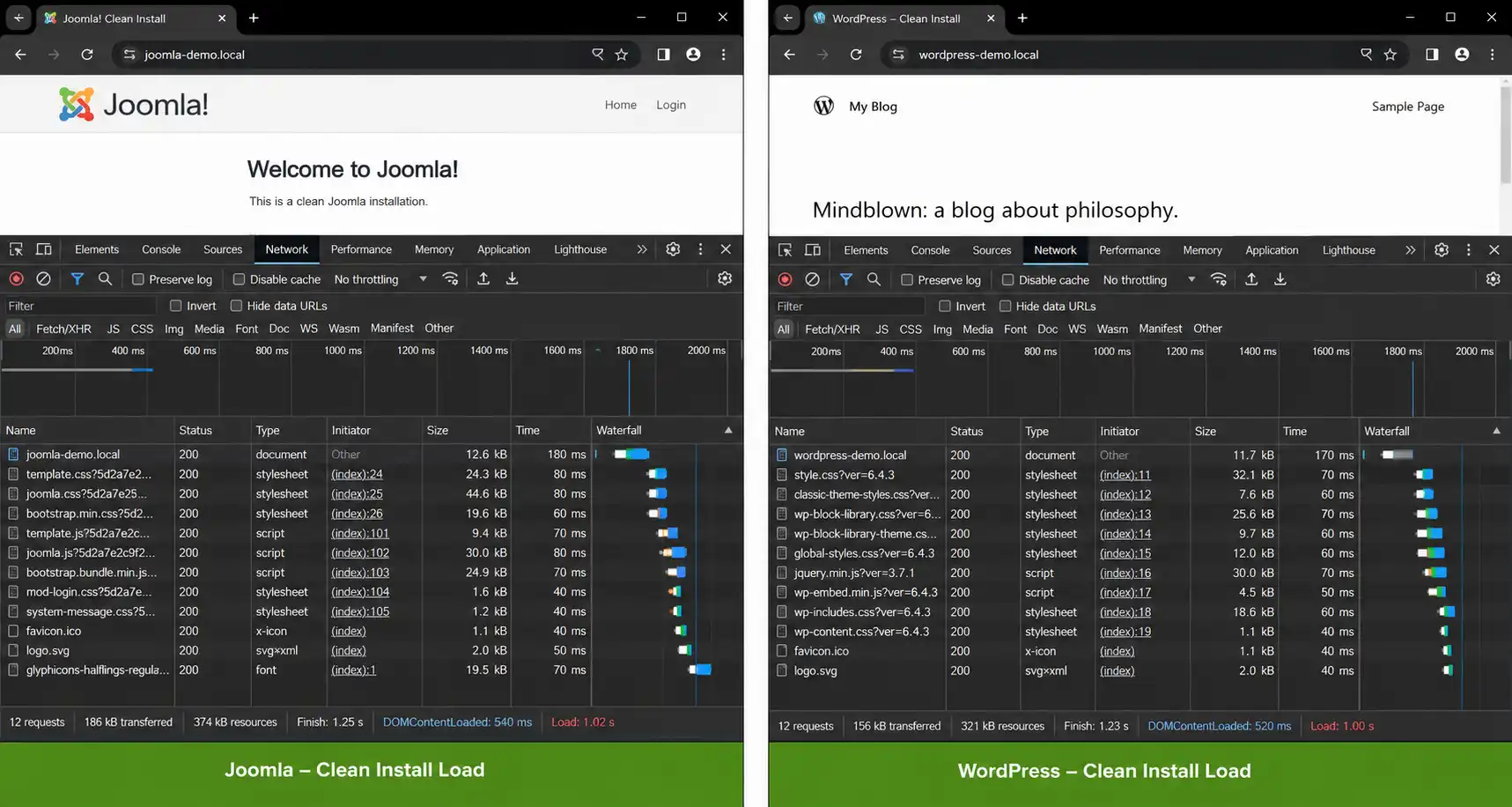Focus Filter input in Joomla DevTools
Viewport: 1512px width, 807px height.
79,306
